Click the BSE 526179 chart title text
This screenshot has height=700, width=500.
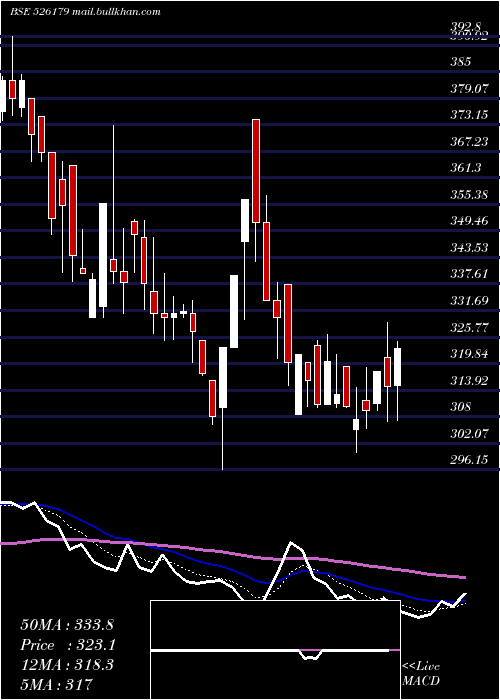pos(85,12)
